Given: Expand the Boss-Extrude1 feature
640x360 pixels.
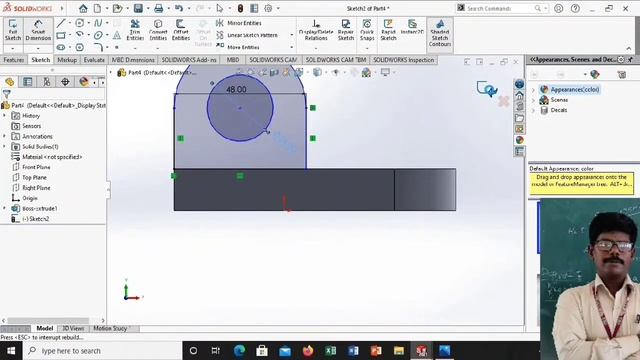Looking at the screenshot, I should [4, 208].
